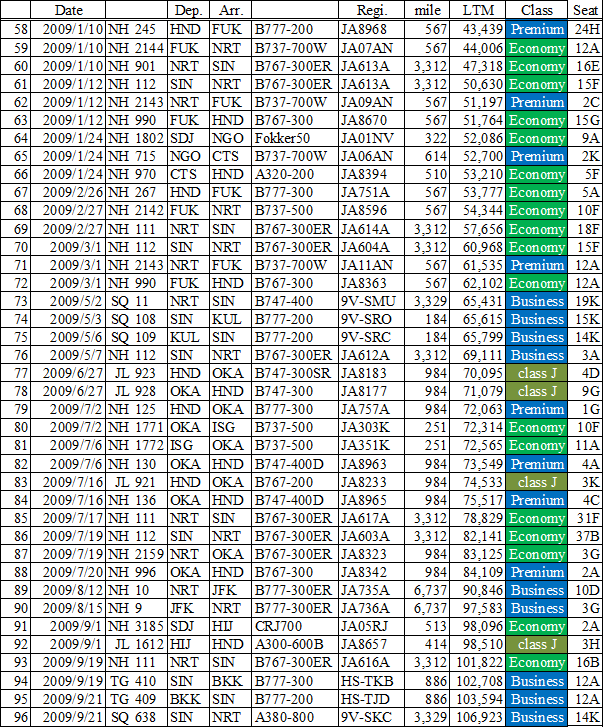Select aircraft cell A380-800
Image resolution: width=603 pixels, height=727 pixels.
pyautogui.click(x=295, y=717)
